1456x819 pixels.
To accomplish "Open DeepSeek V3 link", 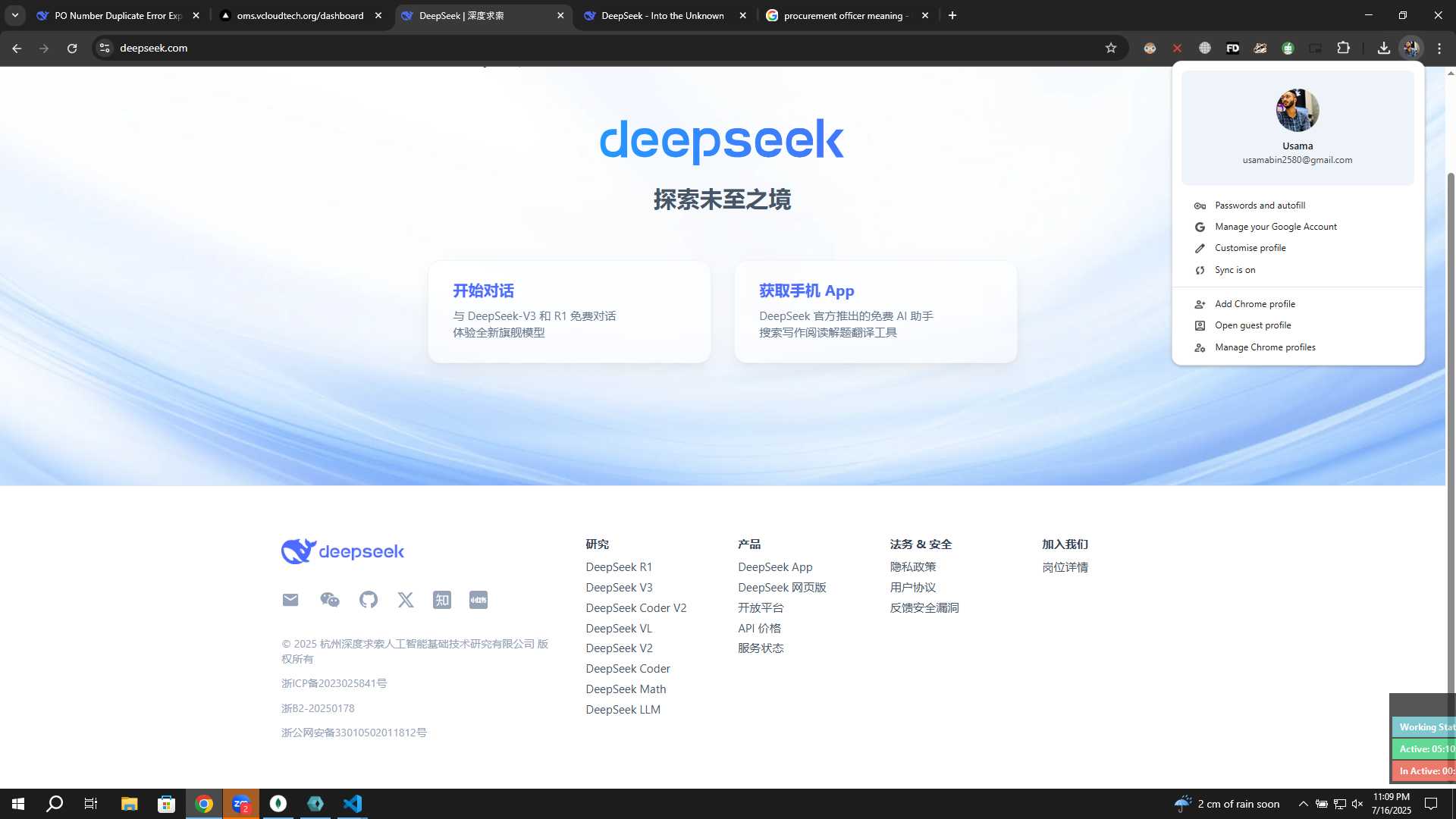I will [619, 588].
